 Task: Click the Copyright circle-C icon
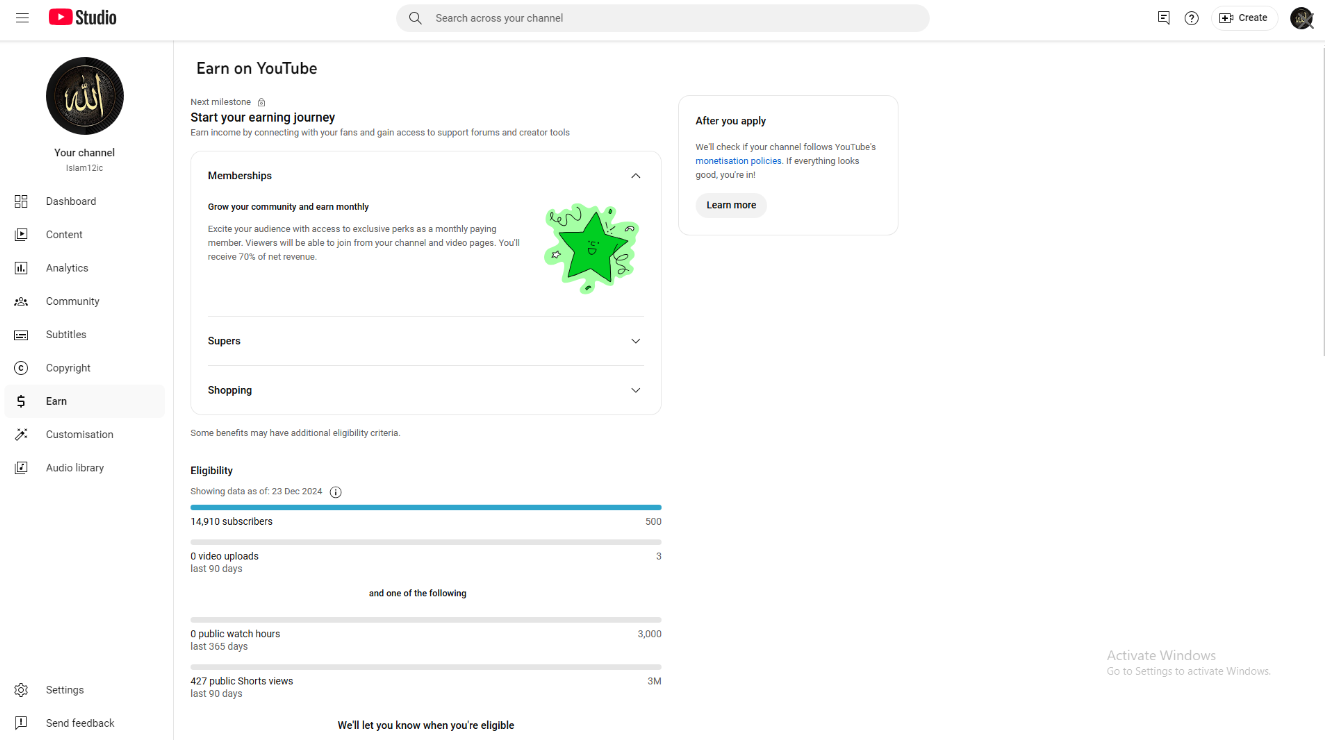[x=21, y=368]
